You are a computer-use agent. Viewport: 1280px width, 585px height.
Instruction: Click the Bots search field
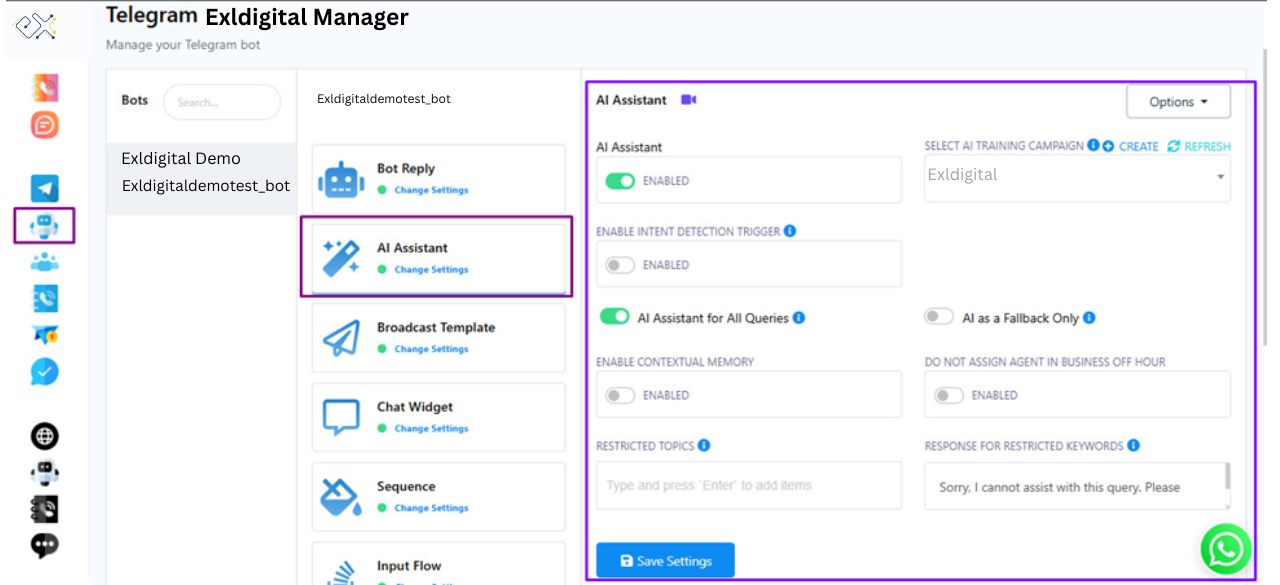(222, 102)
